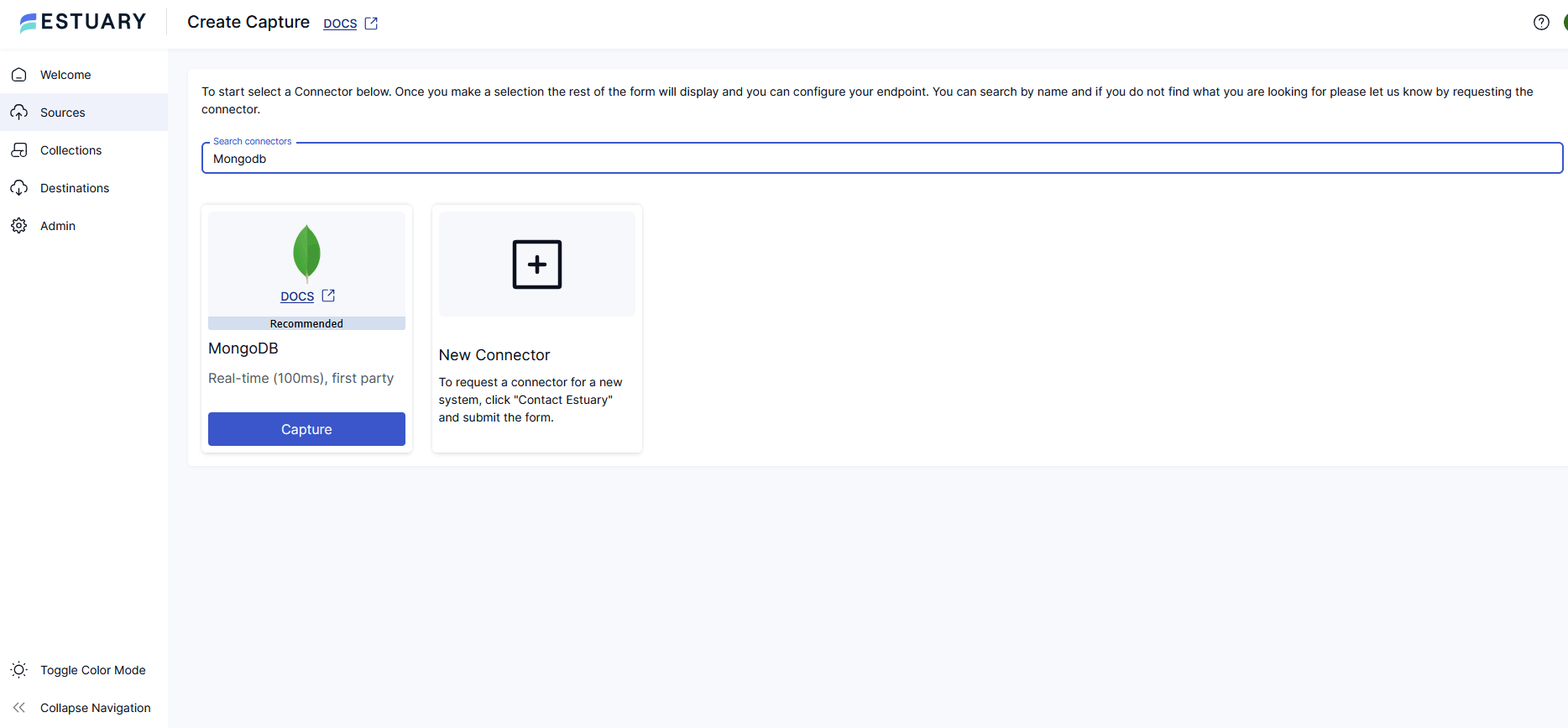This screenshot has height=728, width=1568.
Task: Click the Collections icon in the sidebar
Action: pyautogui.click(x=19, y=150)
